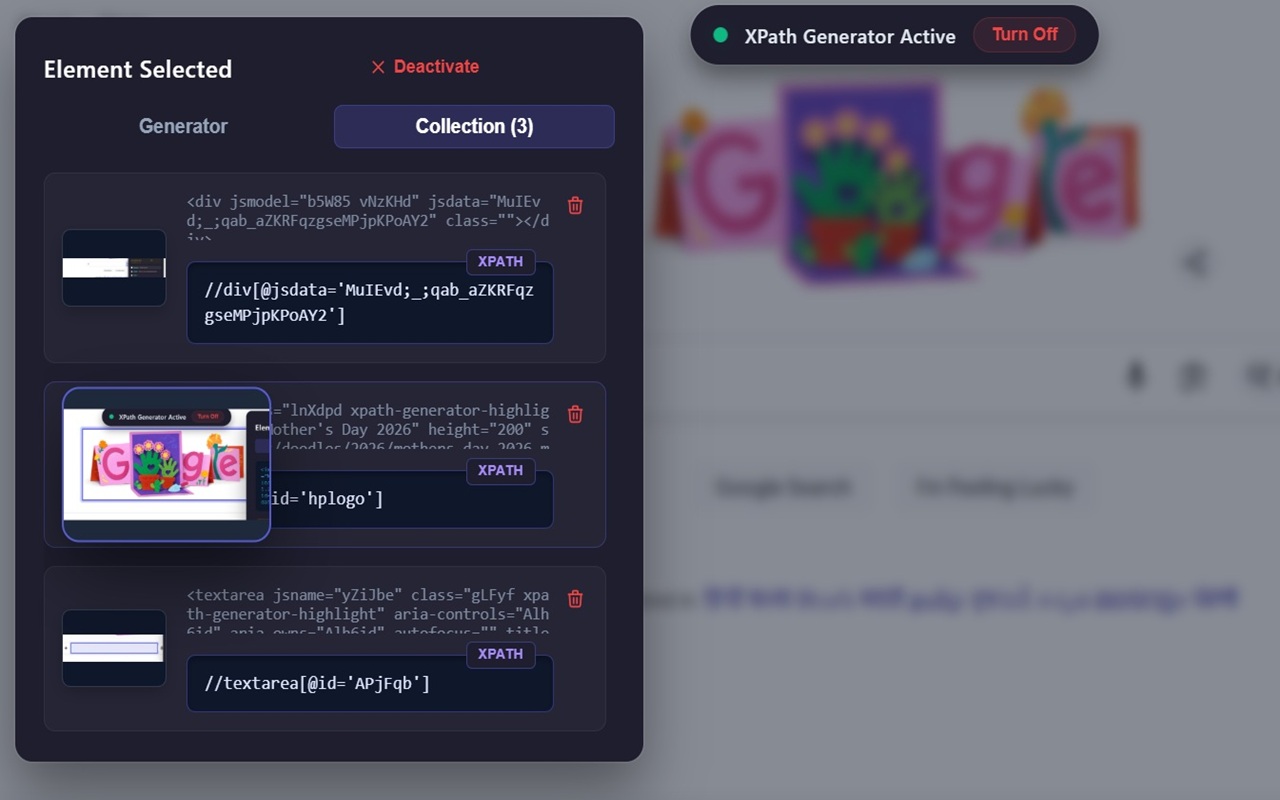Click the blurred share icon near doodle
Image resolution: width=1280 pixels, height=800 pixels.
[1195, 263]
